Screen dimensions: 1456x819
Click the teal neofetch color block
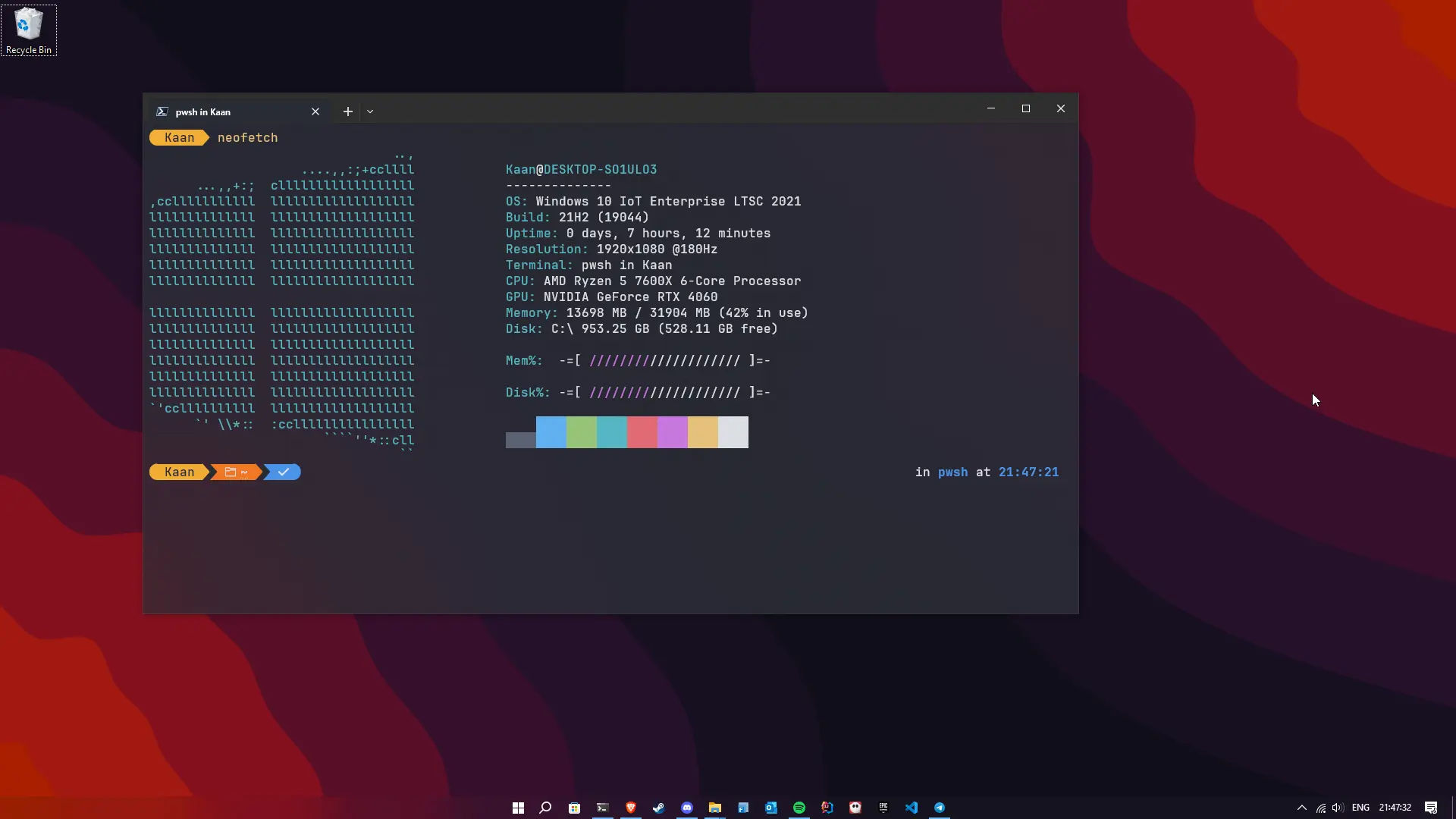[612, 432]
